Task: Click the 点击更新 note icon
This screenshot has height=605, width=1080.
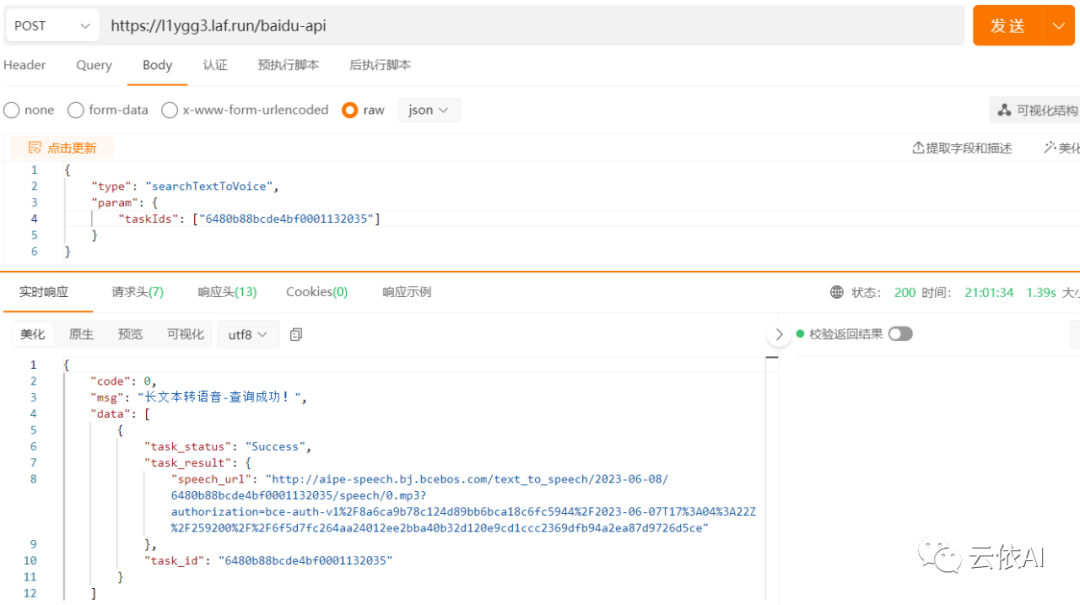Action: point(34,147)
